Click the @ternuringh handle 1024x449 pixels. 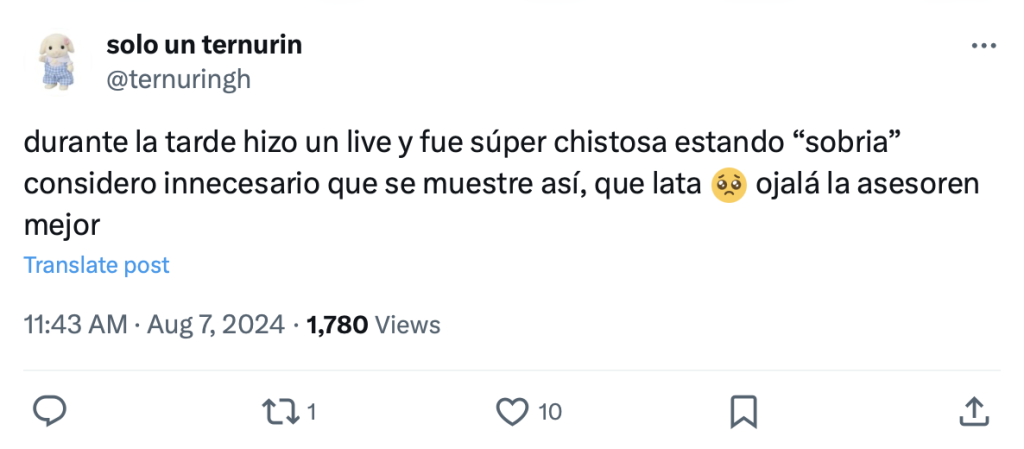coord(178,80)
